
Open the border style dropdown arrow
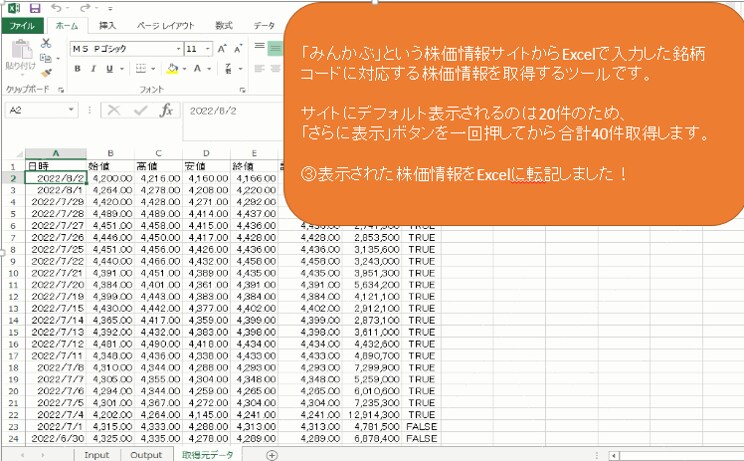coord(153,69)
